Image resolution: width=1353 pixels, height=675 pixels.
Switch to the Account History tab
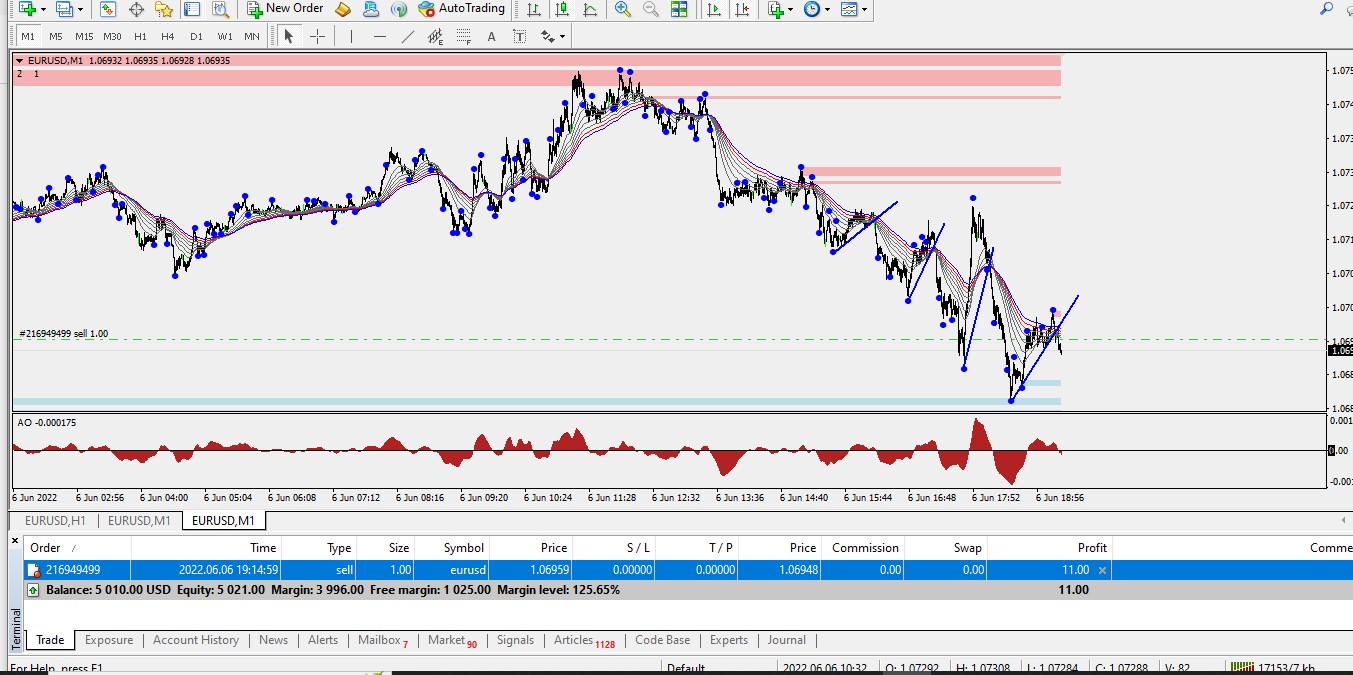195,640
